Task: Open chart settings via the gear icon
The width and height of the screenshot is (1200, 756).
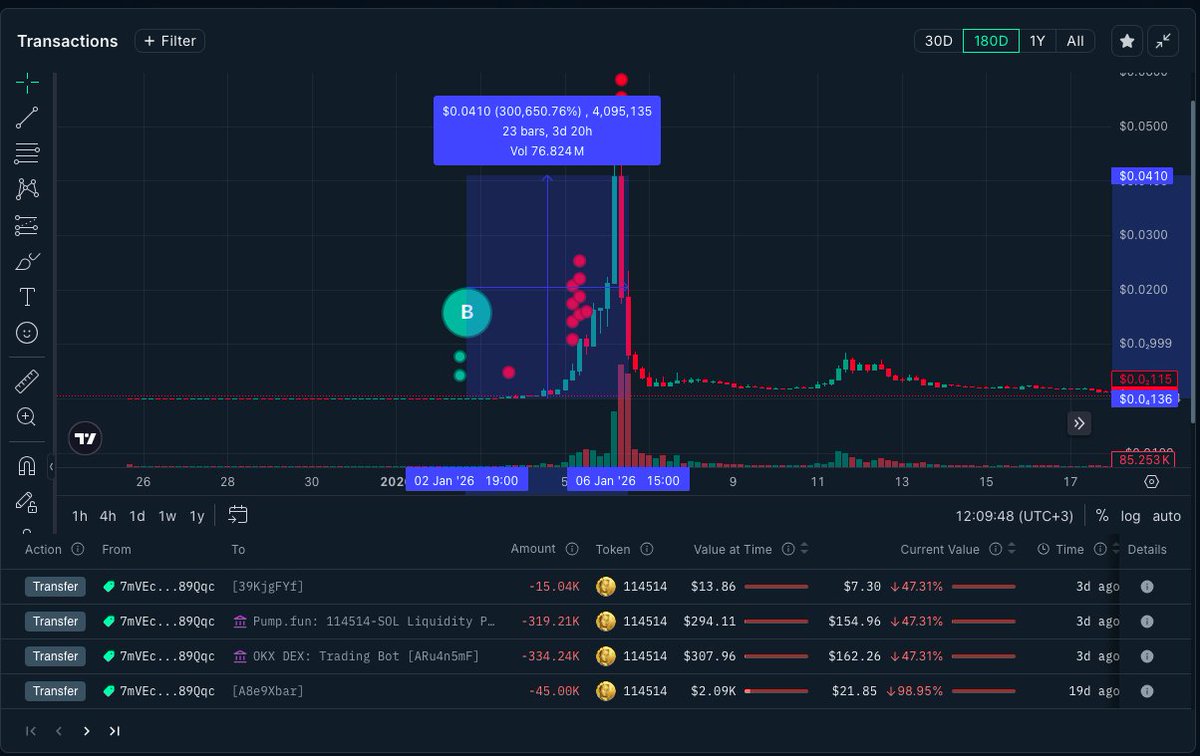Action: pos(1152,481)
